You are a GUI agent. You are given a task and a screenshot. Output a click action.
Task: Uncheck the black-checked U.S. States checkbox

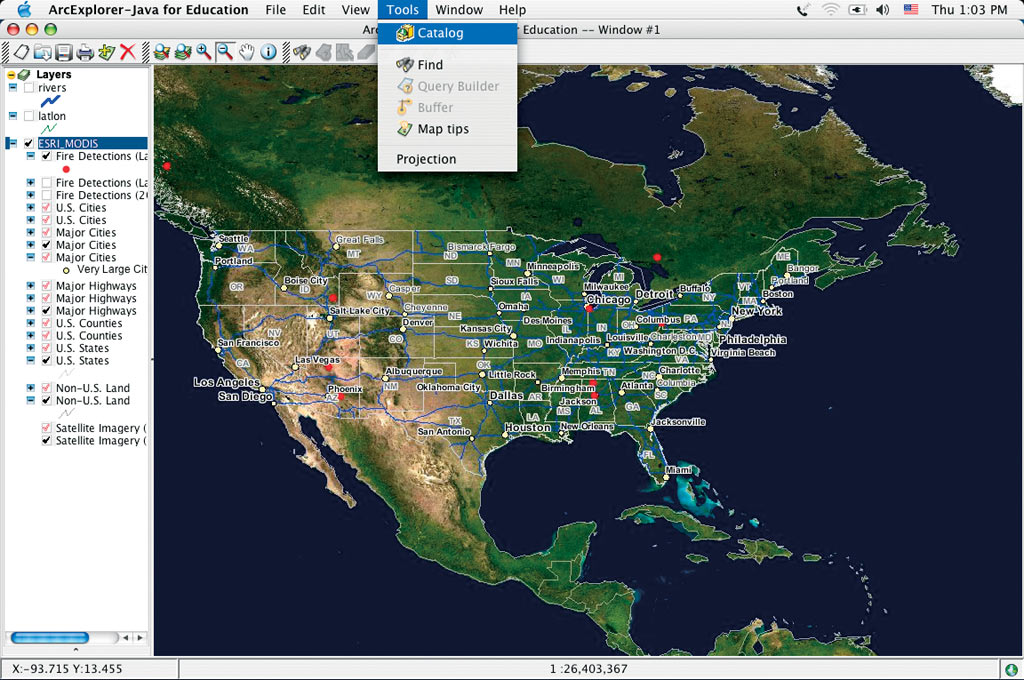[x=46, y=361]
